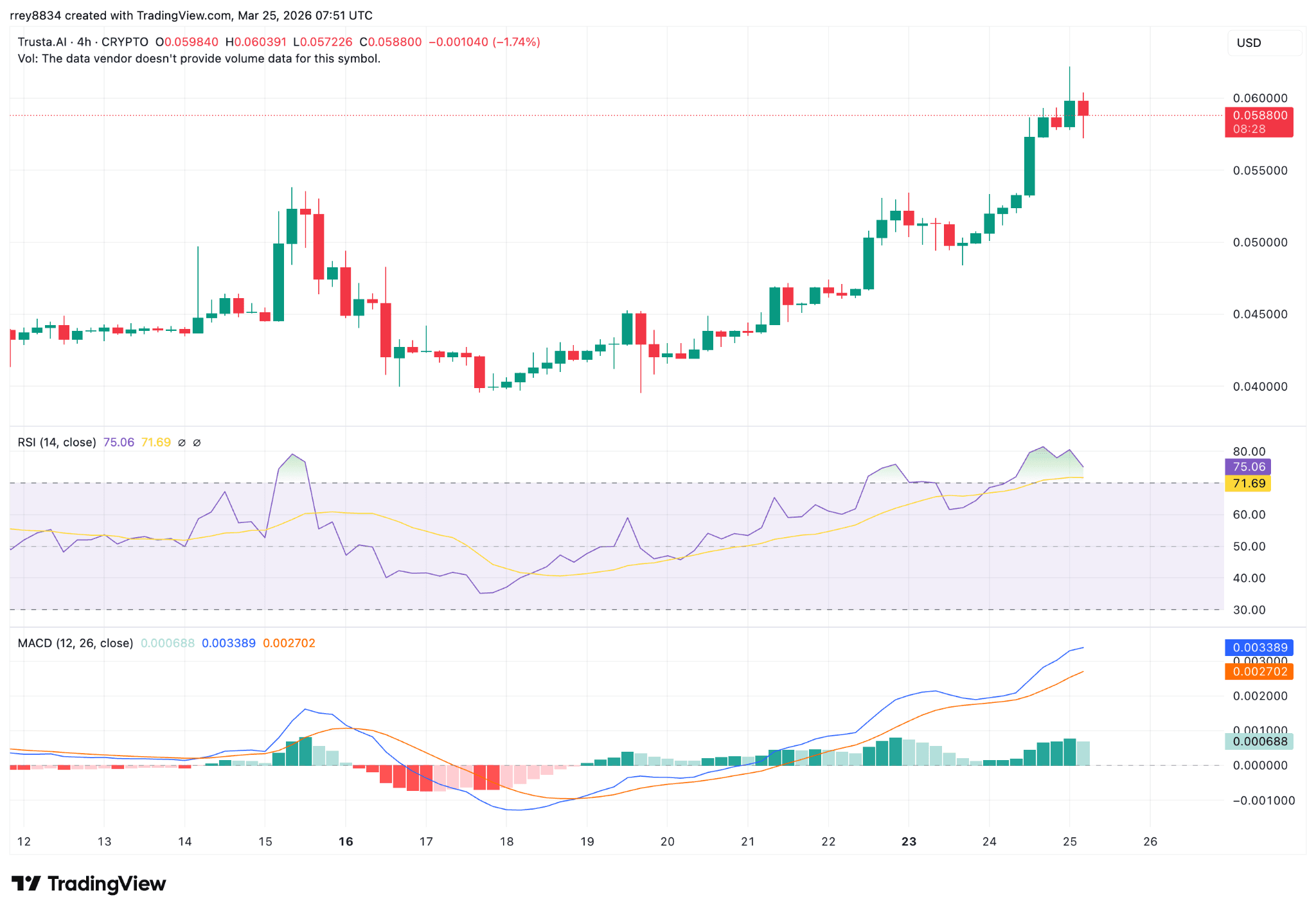Screen dimensions: 1316x913
Task: Click the green 0.000688 histogram axis label
Action: [1259, 741]
